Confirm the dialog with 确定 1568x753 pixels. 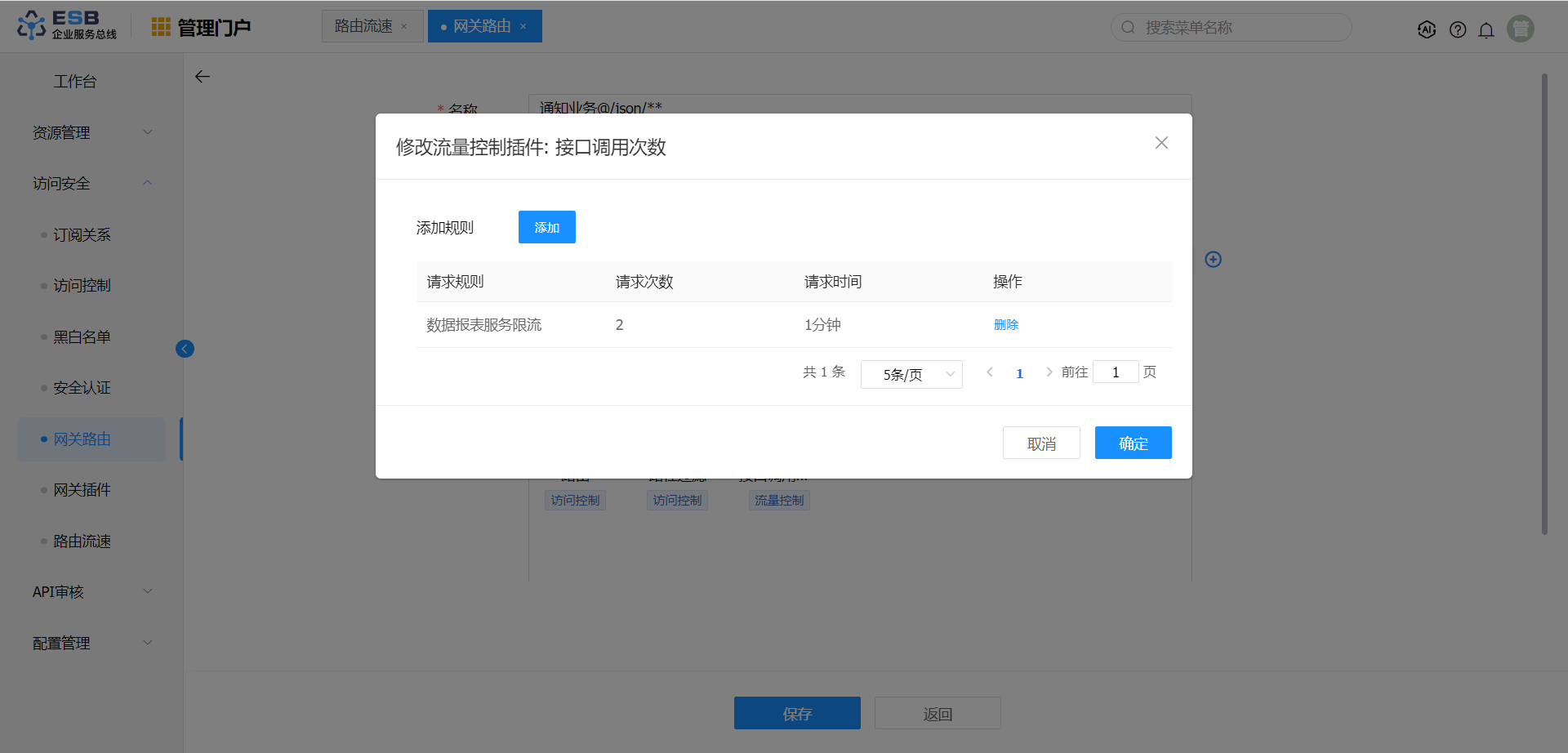coord(1133,443)
